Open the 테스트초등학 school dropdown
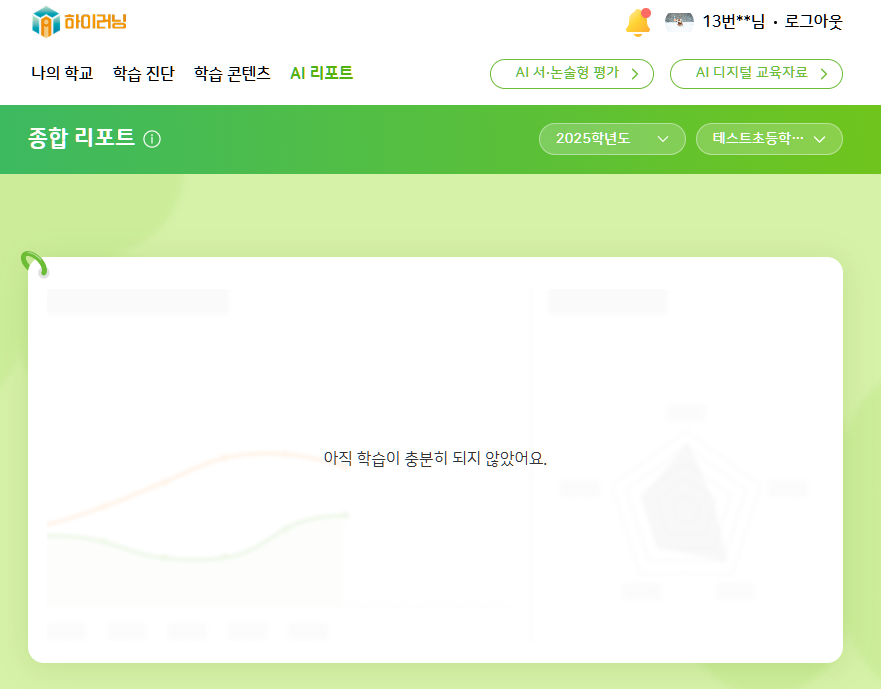The width and height of the screenshot is (881, 689). tap(768, 139)
